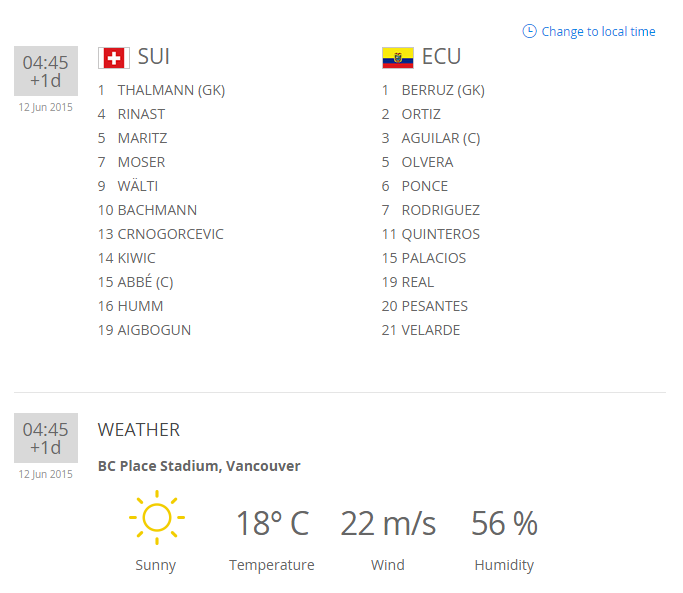The height and width of the screenshot is (593, 683).
Task: Click the clock icon beside local time
Action: (529, 31)
